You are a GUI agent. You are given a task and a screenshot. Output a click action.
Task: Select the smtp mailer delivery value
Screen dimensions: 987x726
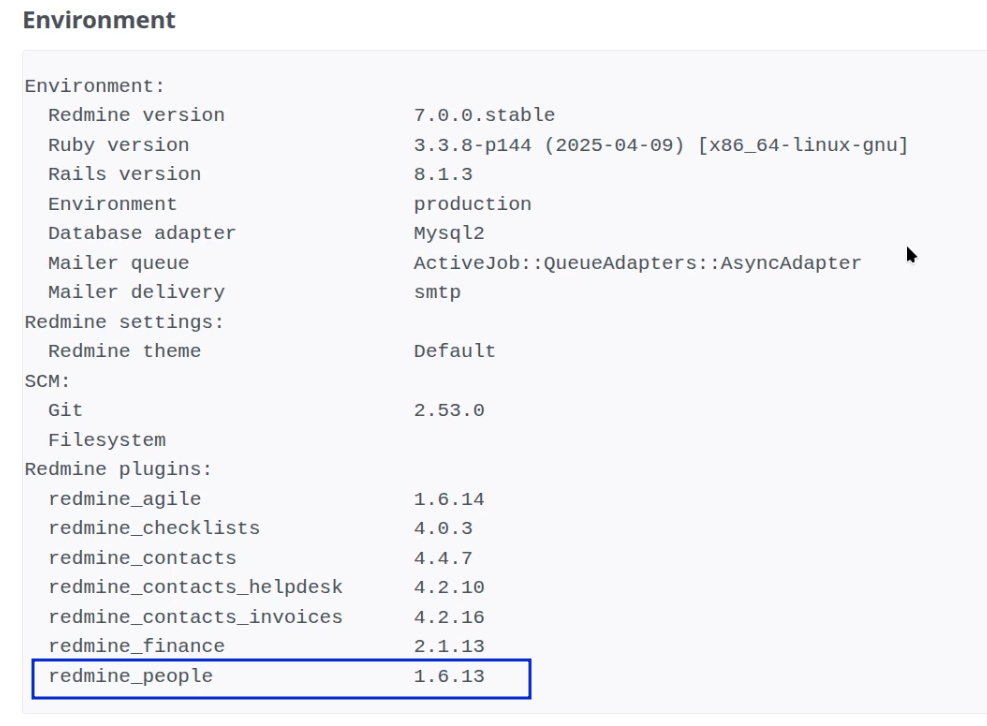pos(437,293)
